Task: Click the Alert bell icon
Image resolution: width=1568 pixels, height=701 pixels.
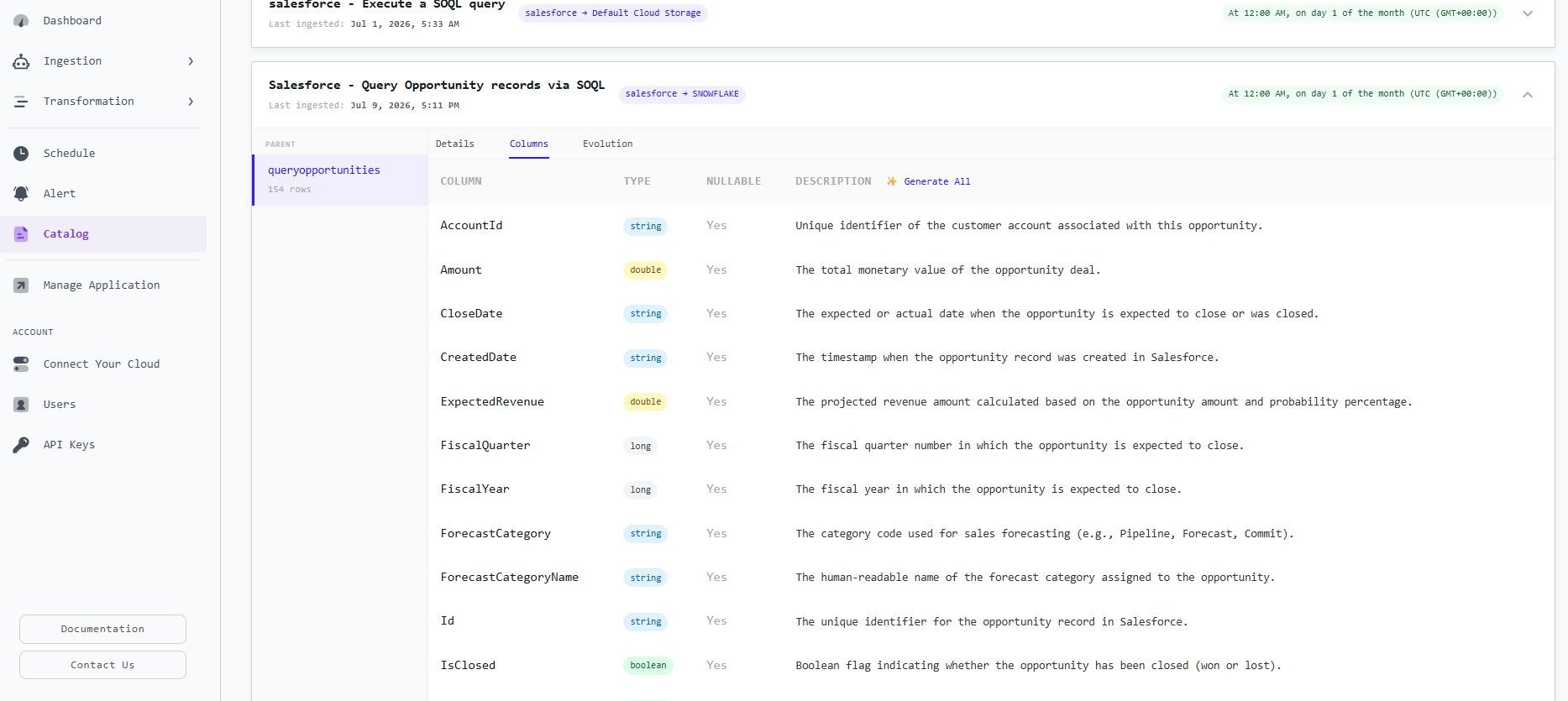Action: pyautogui.click(x=21, y=194)
